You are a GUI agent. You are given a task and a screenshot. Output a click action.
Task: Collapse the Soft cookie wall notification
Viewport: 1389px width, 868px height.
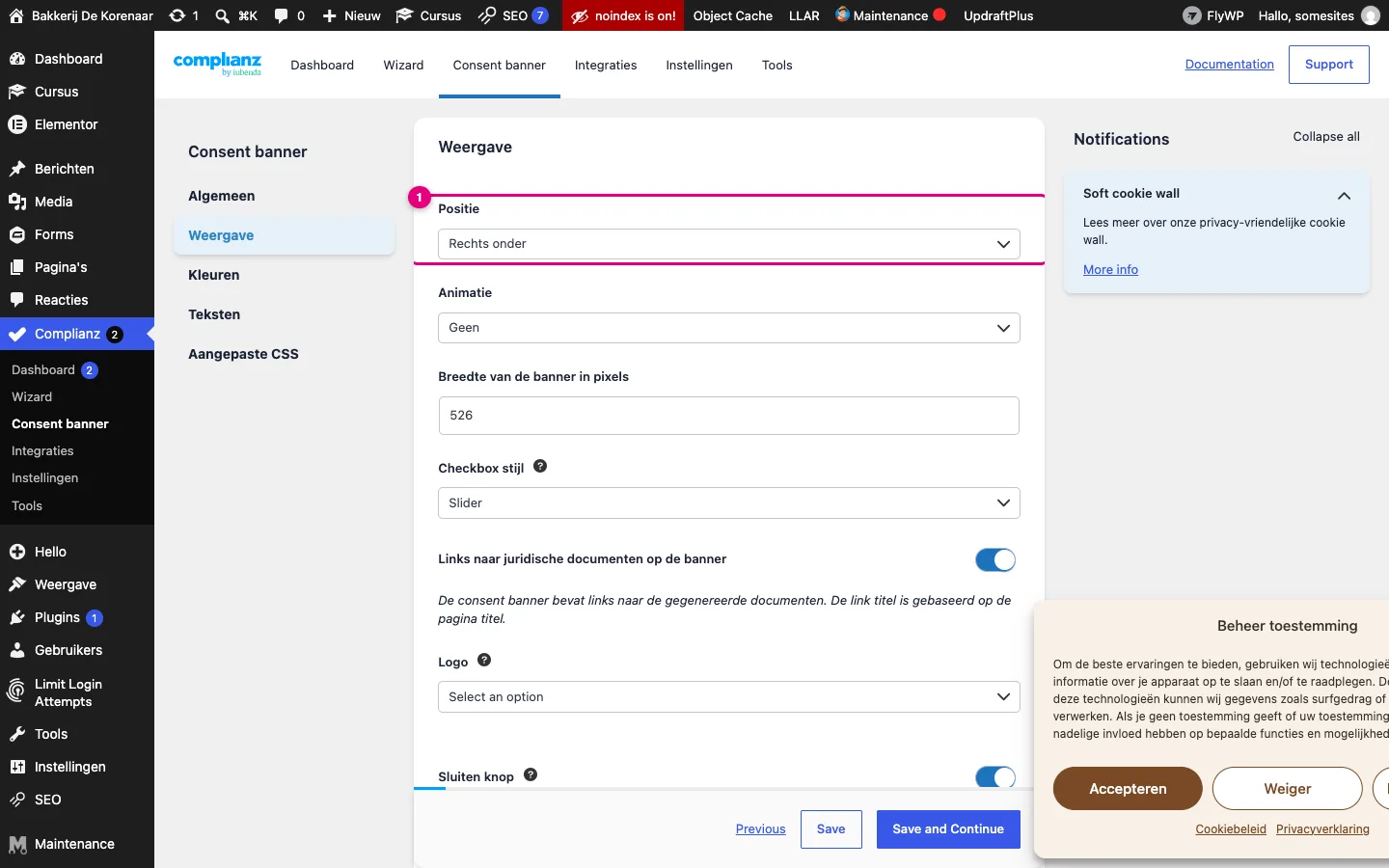pos(1344,195)
